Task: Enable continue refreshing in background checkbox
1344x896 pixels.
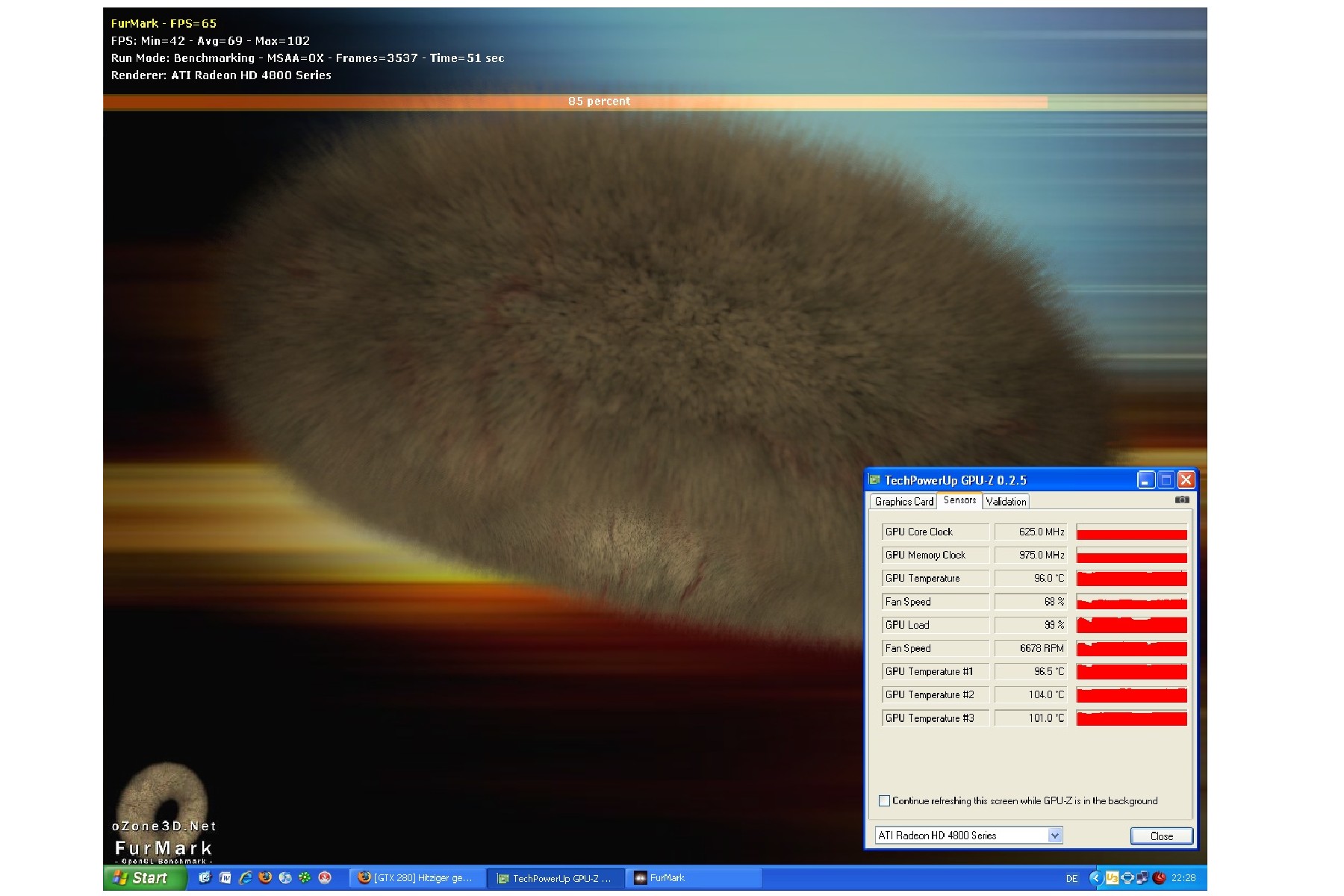Action: [x=884, y=800]
